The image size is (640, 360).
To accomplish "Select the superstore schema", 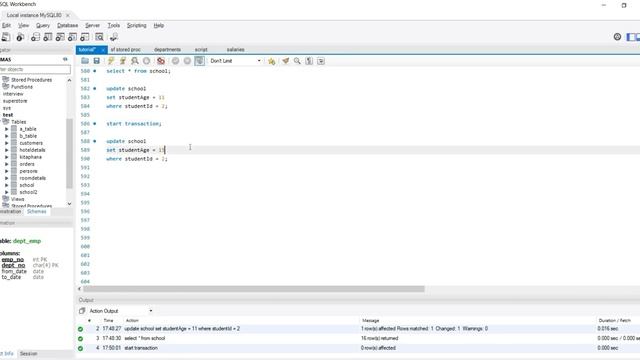I will pyautogui.click(x=15, y=101).
